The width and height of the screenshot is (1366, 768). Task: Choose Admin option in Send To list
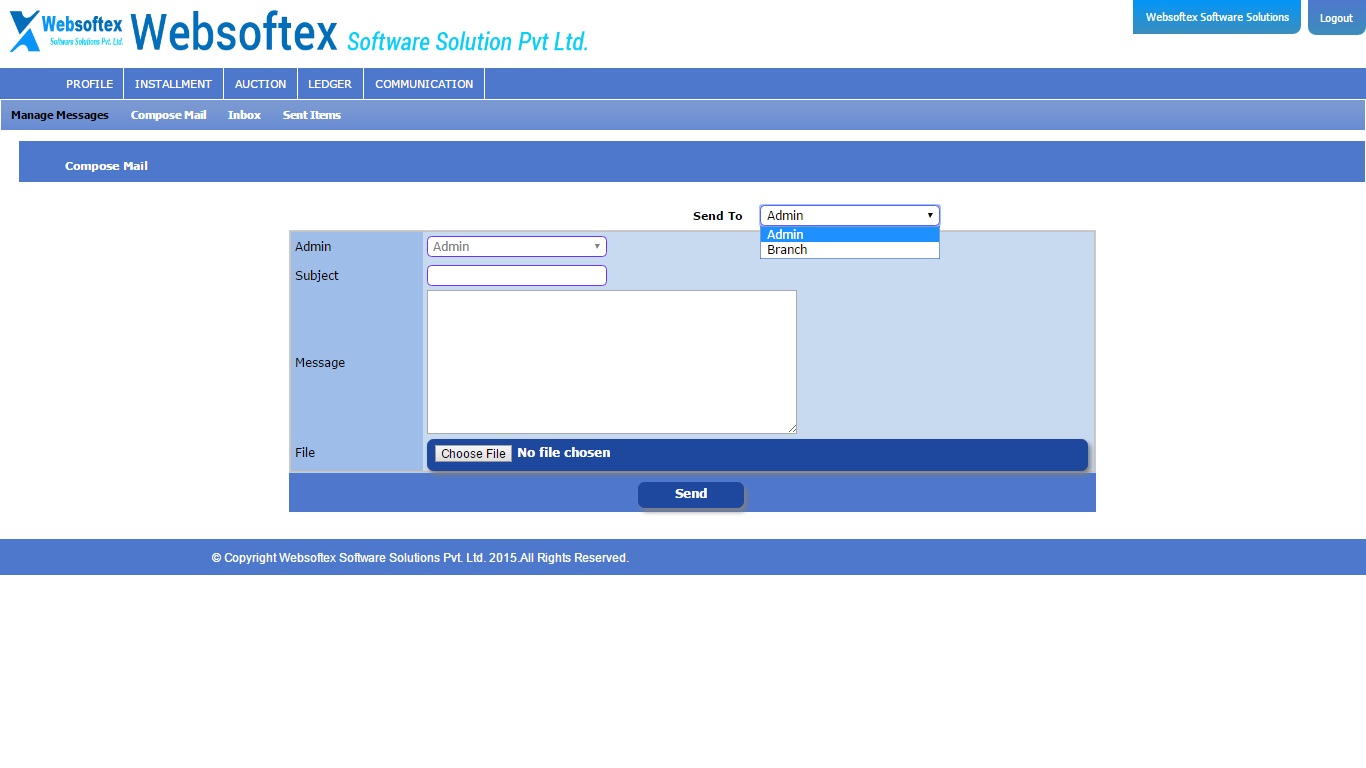click(850, 235)
